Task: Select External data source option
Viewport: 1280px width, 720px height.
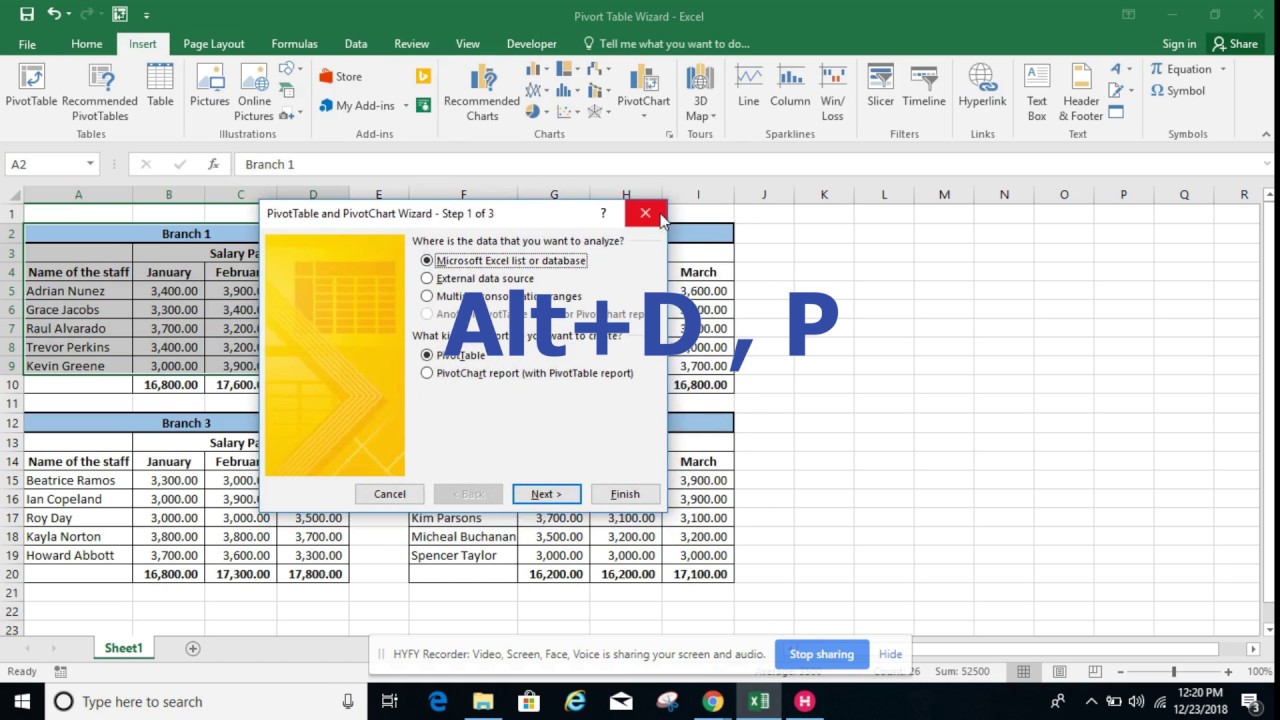Action: point(477,278)
